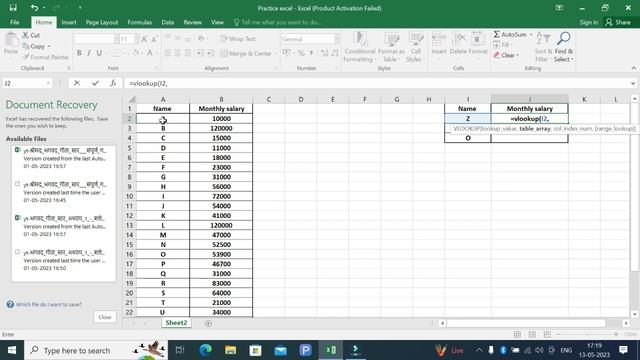
Task: Switch to the Insert ribbon tab
Action: point(69,22)
